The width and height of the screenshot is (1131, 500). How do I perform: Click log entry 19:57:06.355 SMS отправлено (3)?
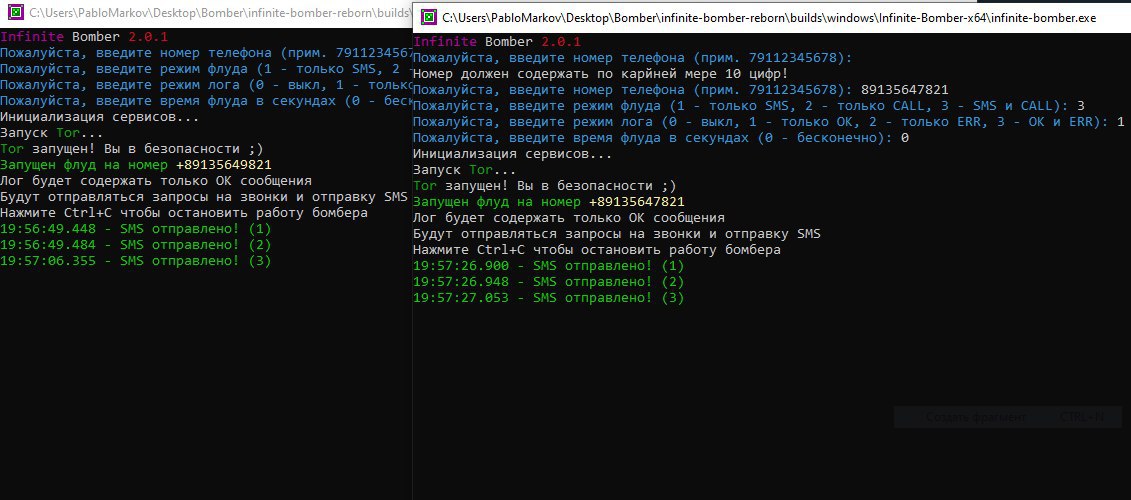(x=136, y=261)
